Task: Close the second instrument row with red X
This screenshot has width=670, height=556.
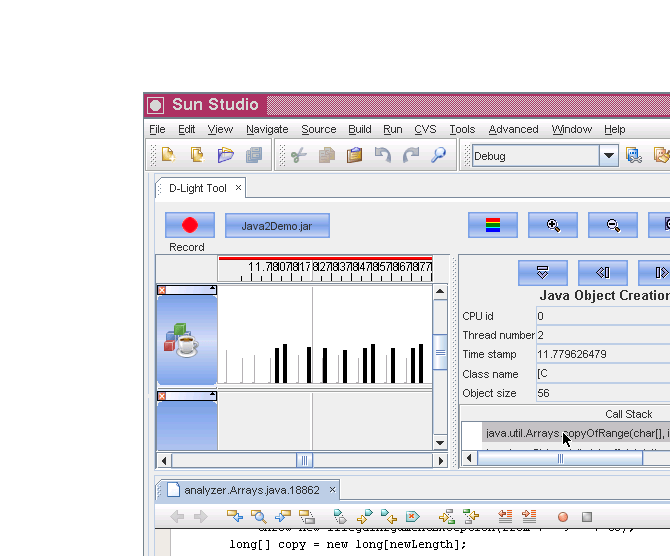Action: pos(162,396)
